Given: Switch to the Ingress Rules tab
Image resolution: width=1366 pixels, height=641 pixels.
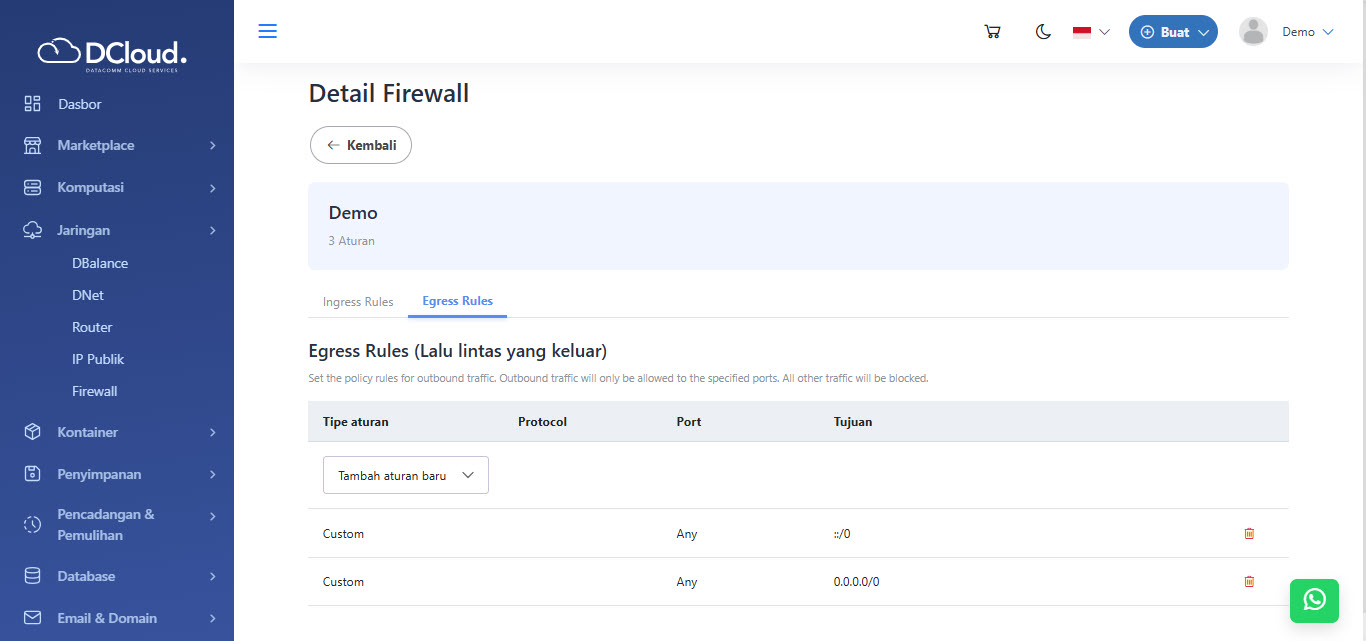Looking at the screenshot, I should coord(358,302).
